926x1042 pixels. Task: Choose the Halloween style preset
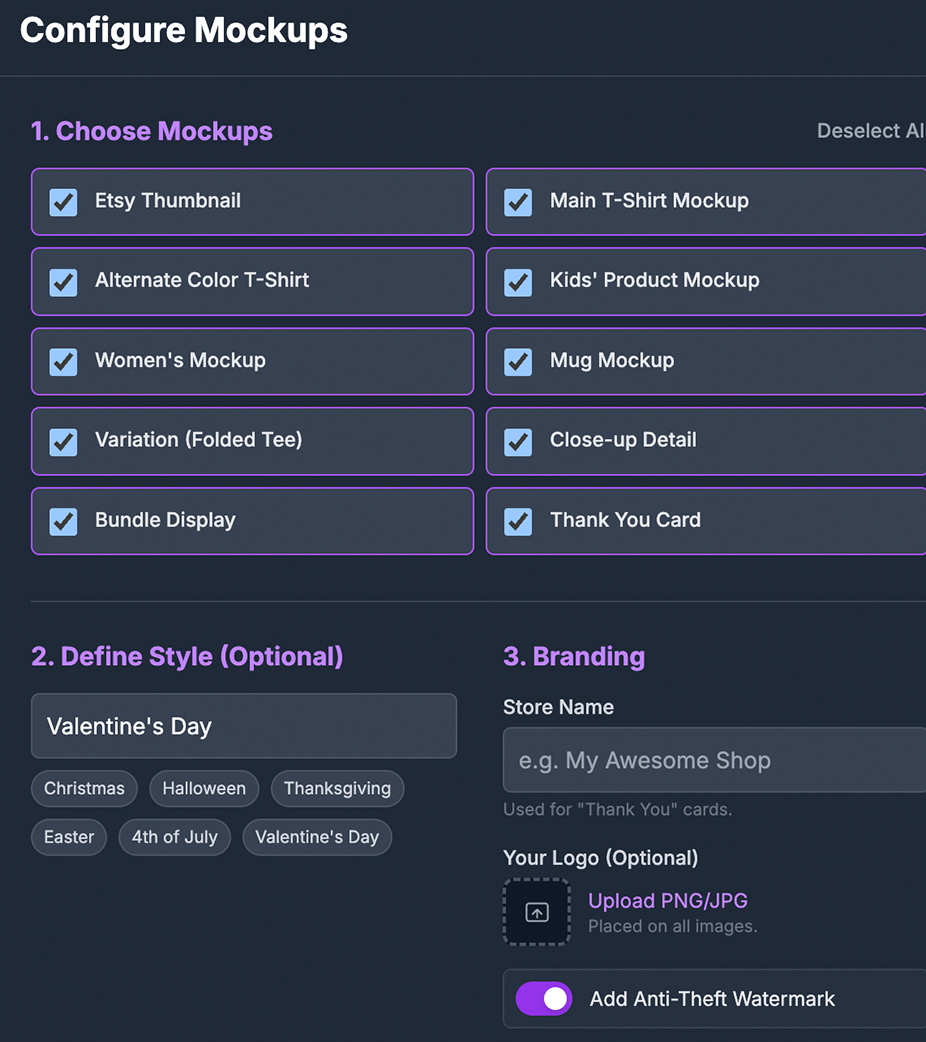204,788
